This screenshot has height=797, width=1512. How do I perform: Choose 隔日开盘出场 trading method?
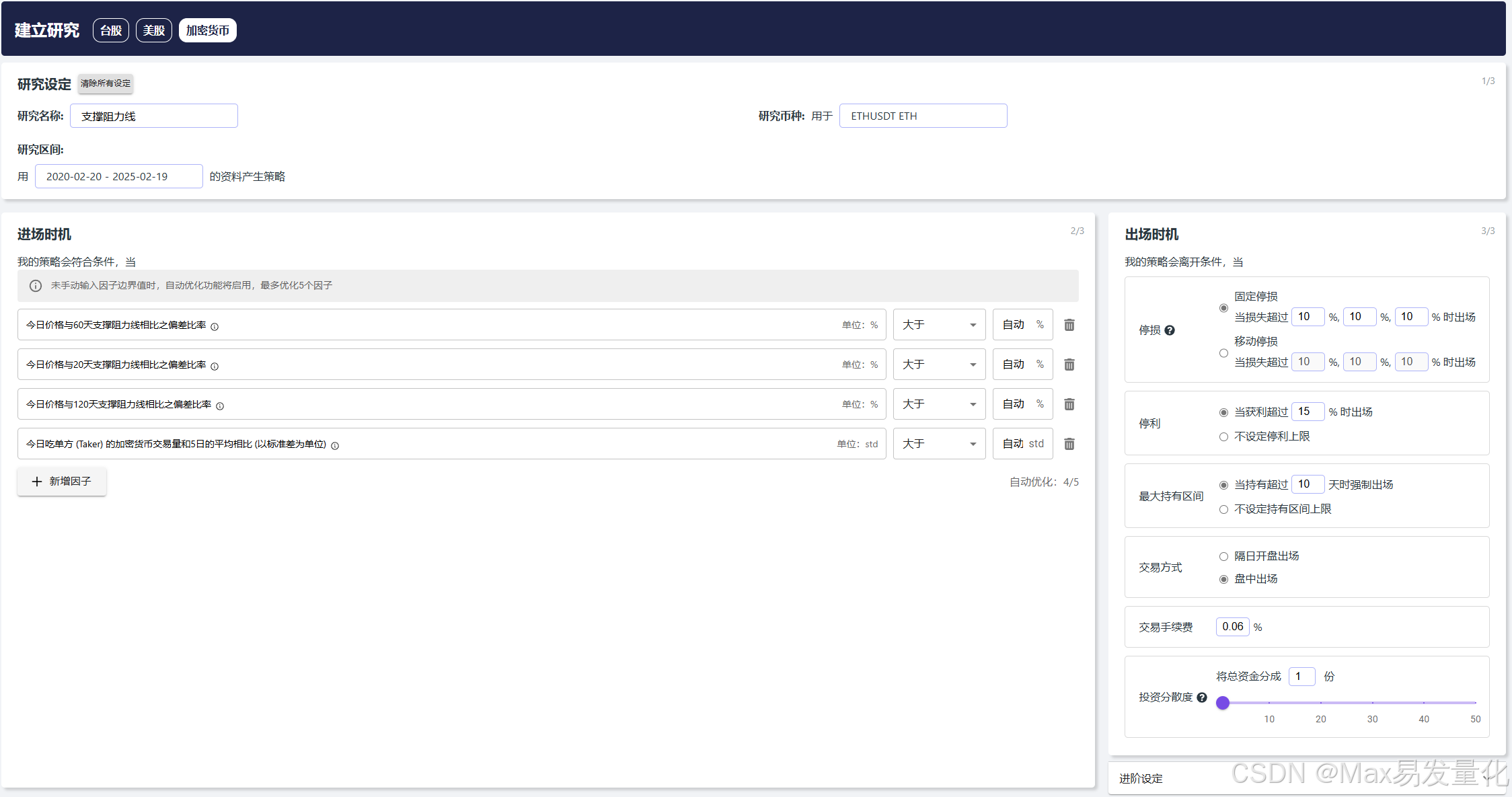(1223, 556)
